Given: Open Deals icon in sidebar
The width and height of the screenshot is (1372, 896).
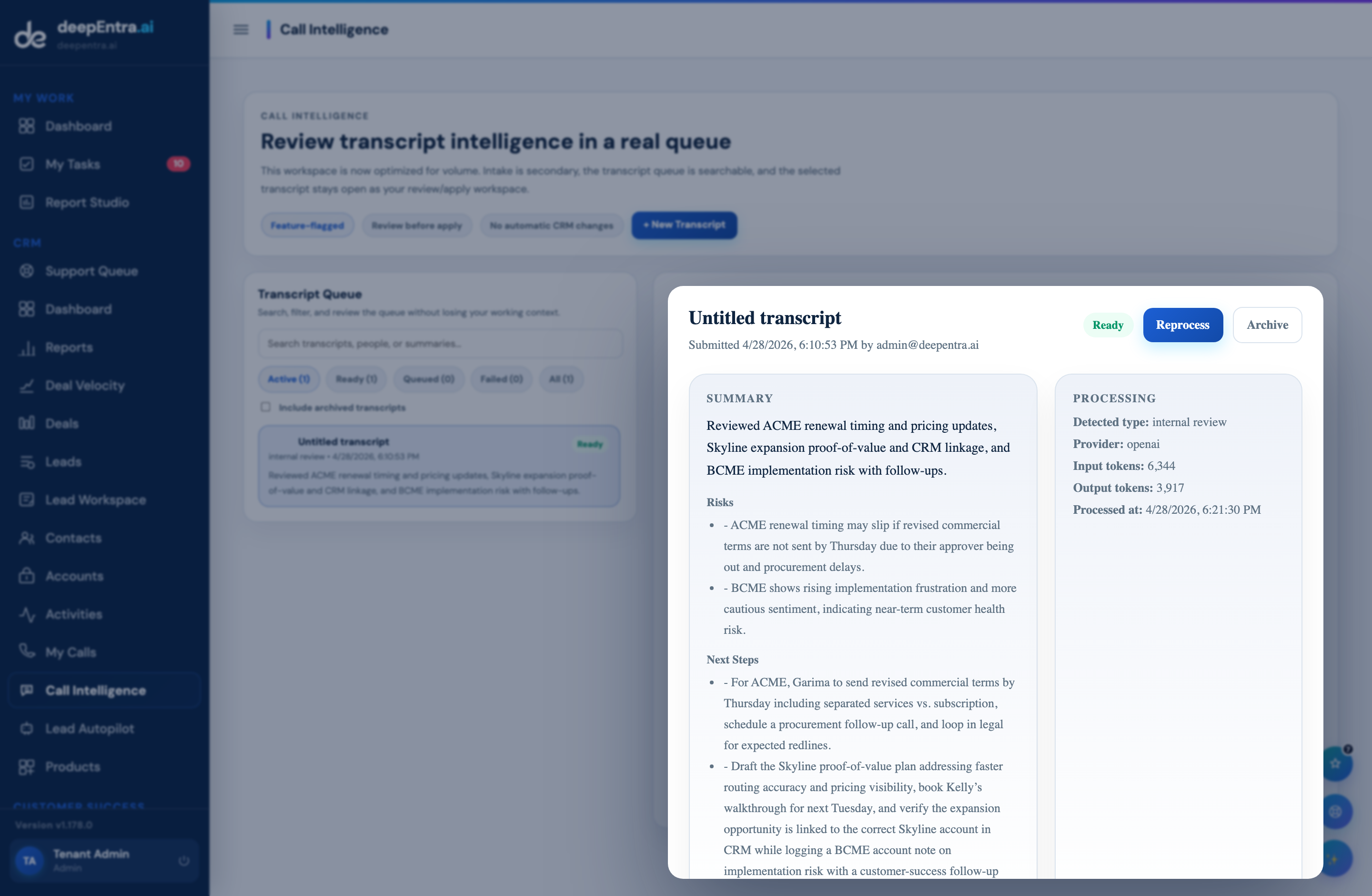Looking at the screenshot, I should coord(27,423).
